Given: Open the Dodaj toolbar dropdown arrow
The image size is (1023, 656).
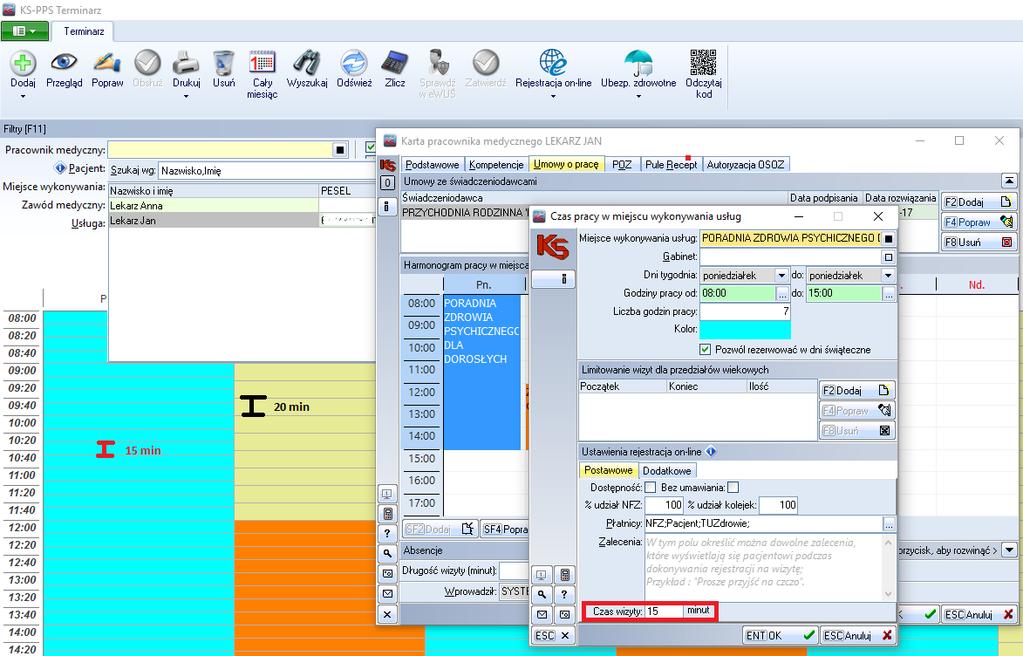Looking at the screenshot, I should coord(23,97).
